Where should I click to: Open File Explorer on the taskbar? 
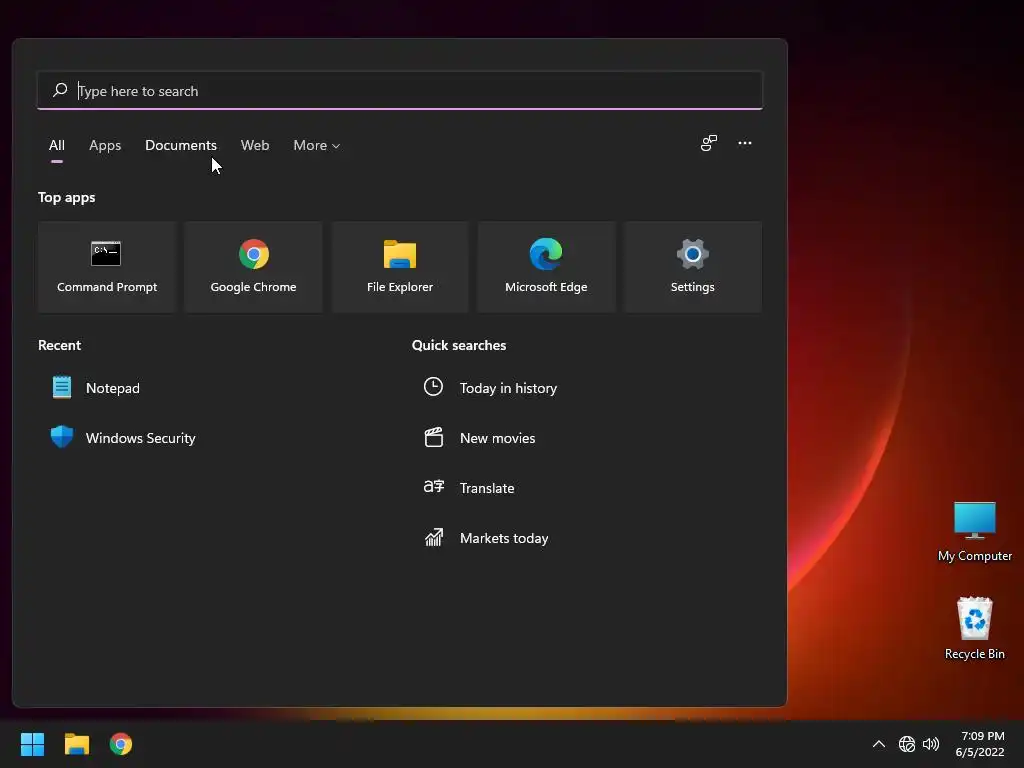point(76,744)
